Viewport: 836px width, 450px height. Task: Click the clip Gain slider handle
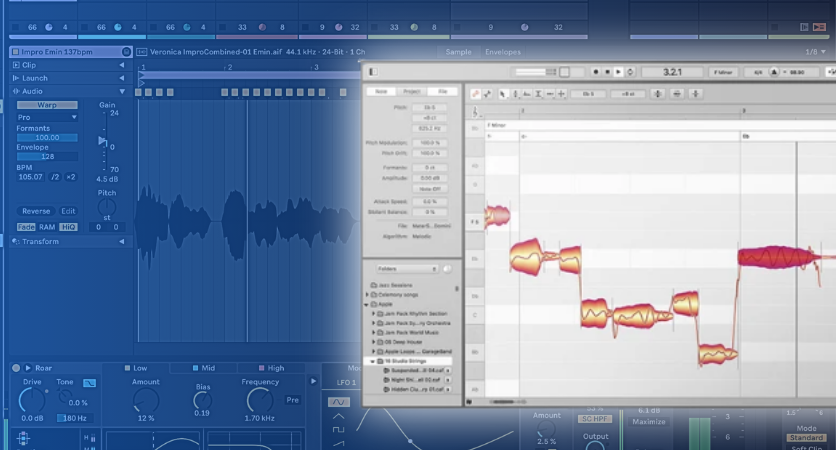click(101, 141)
